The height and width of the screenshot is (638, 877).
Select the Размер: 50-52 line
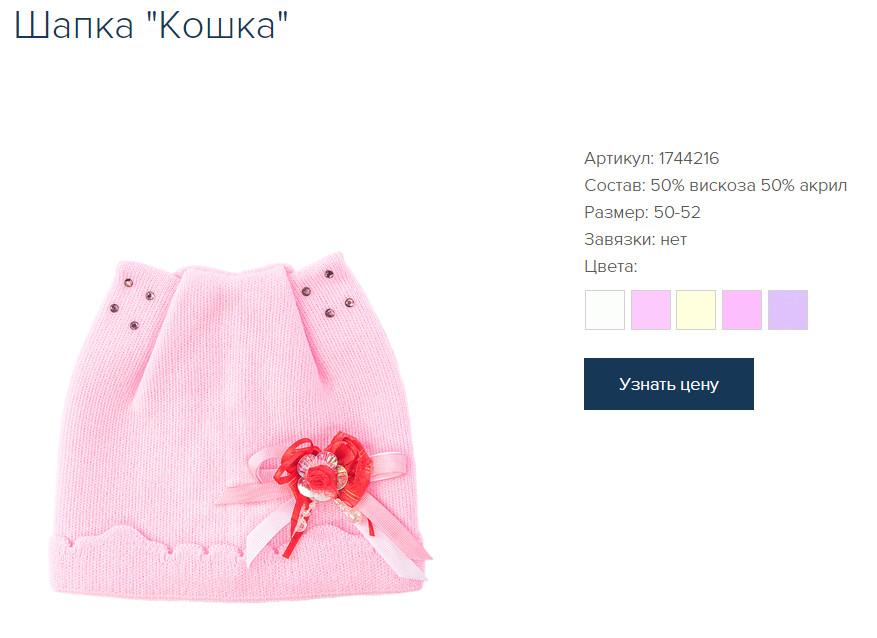[x=642, y=212]
